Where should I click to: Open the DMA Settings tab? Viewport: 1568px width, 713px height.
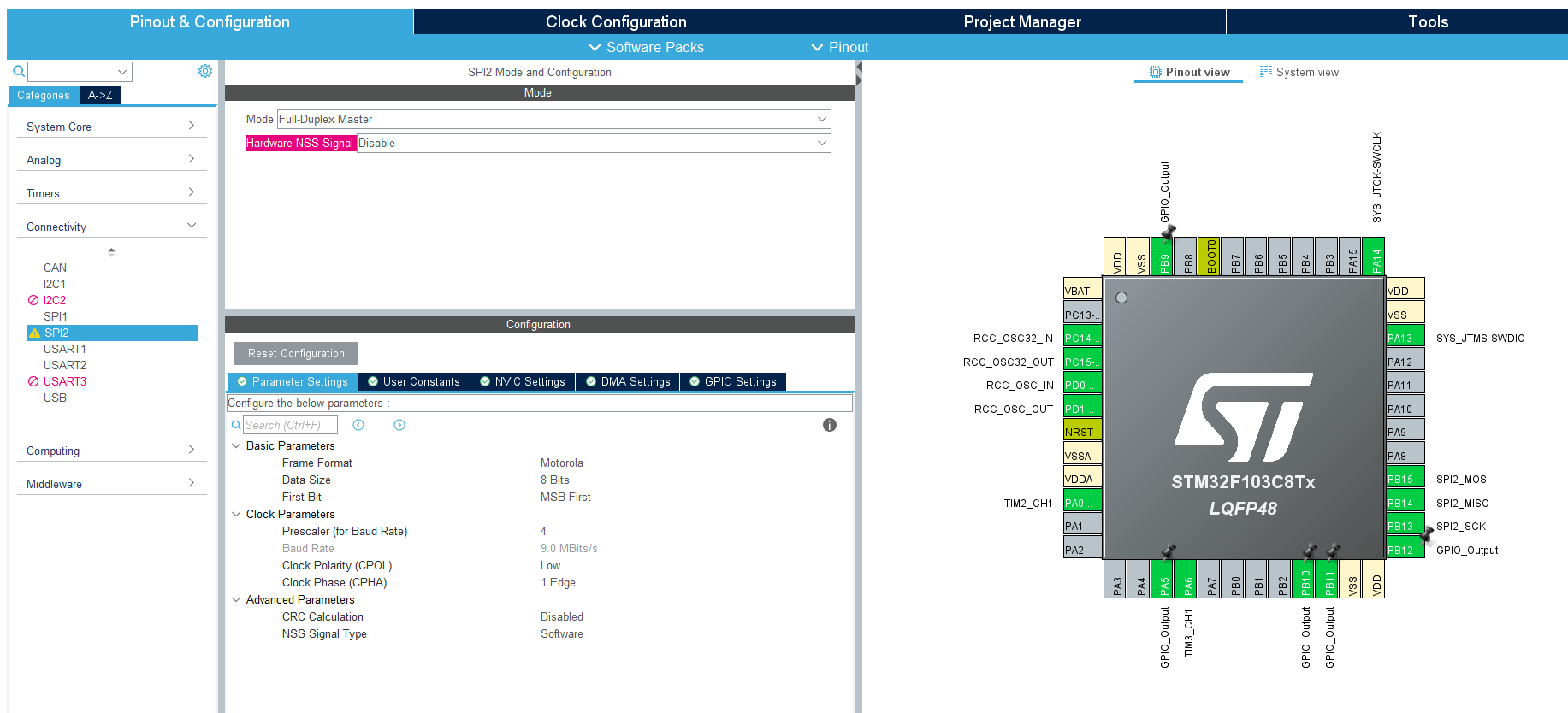coord(628,381)
